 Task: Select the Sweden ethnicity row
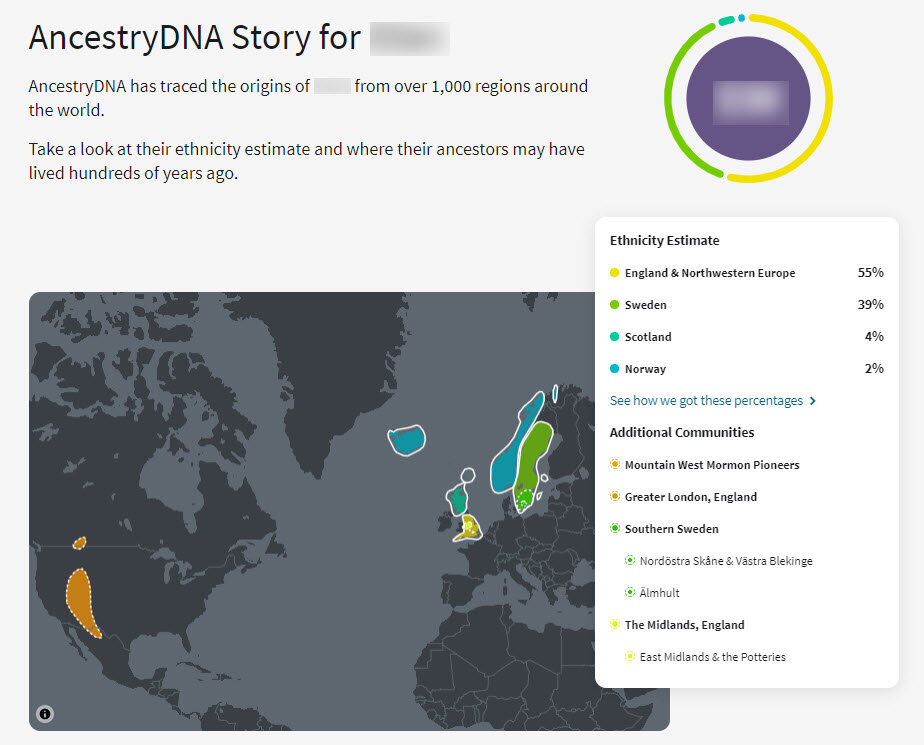point(747,305)
